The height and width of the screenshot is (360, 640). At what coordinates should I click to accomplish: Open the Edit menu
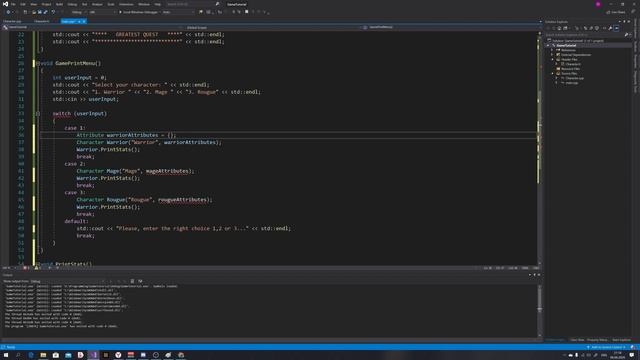pos(23,4)
